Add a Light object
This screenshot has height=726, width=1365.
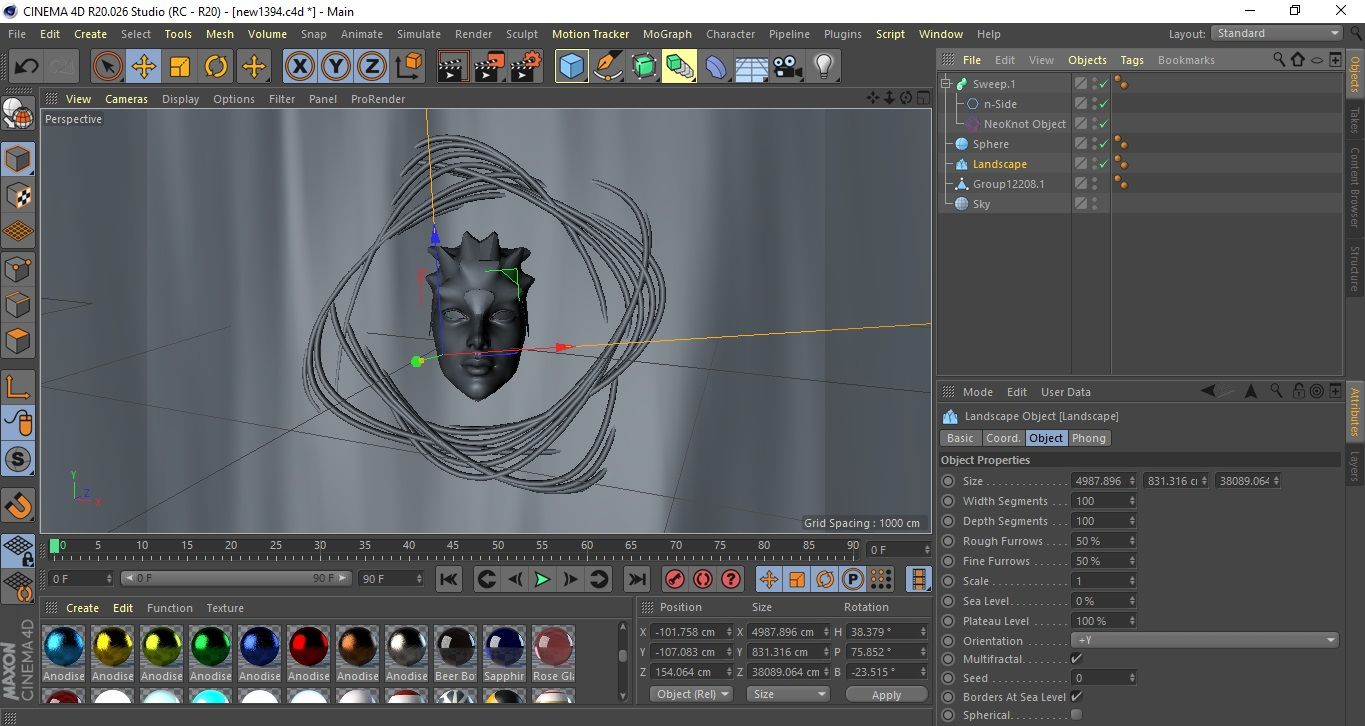pyautogui.click(x=823, y=67)
